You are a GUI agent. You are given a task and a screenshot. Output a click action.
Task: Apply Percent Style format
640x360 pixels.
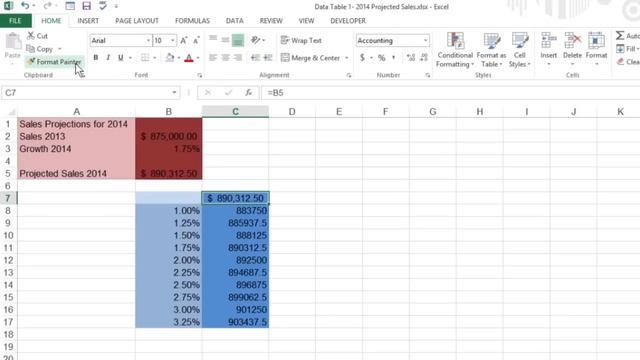(382, 58)
